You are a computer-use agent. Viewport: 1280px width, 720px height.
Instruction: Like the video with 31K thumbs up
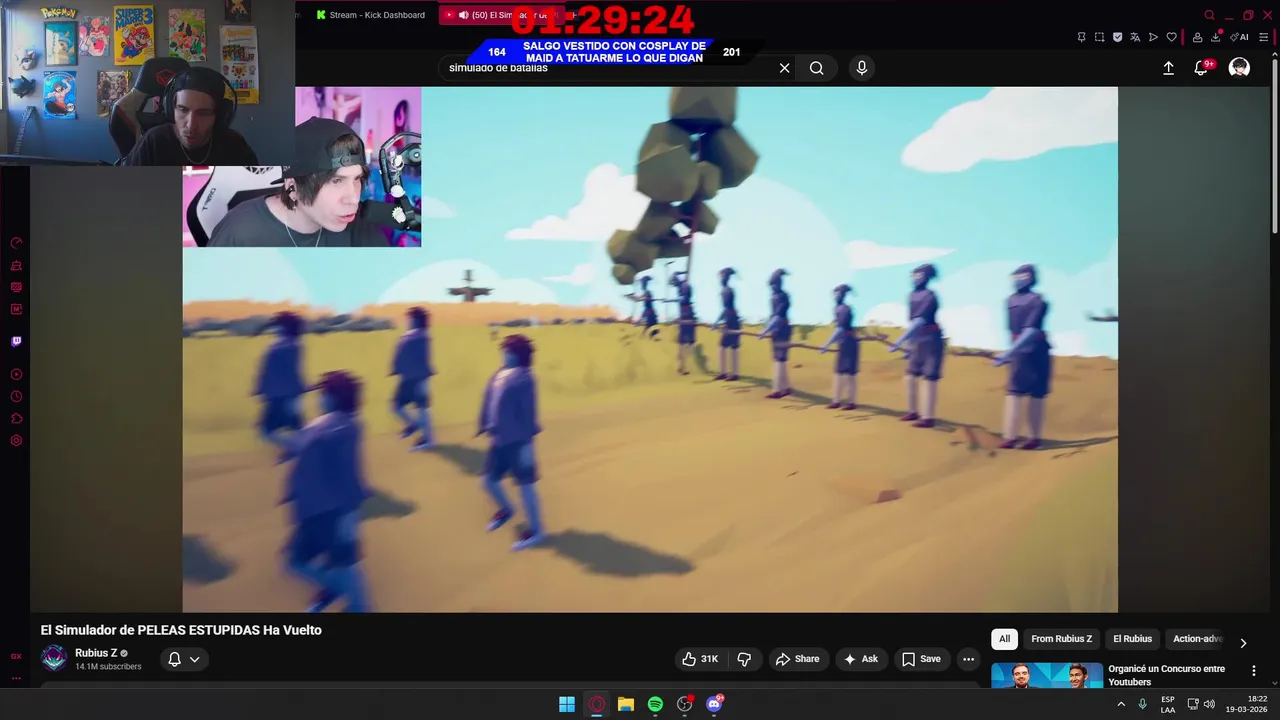(700, 659)
